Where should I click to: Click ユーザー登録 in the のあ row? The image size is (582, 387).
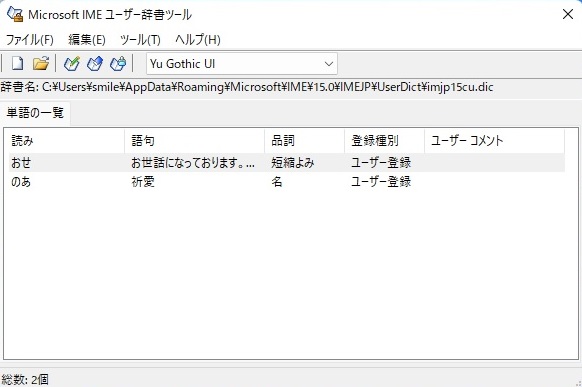[381, 182]
